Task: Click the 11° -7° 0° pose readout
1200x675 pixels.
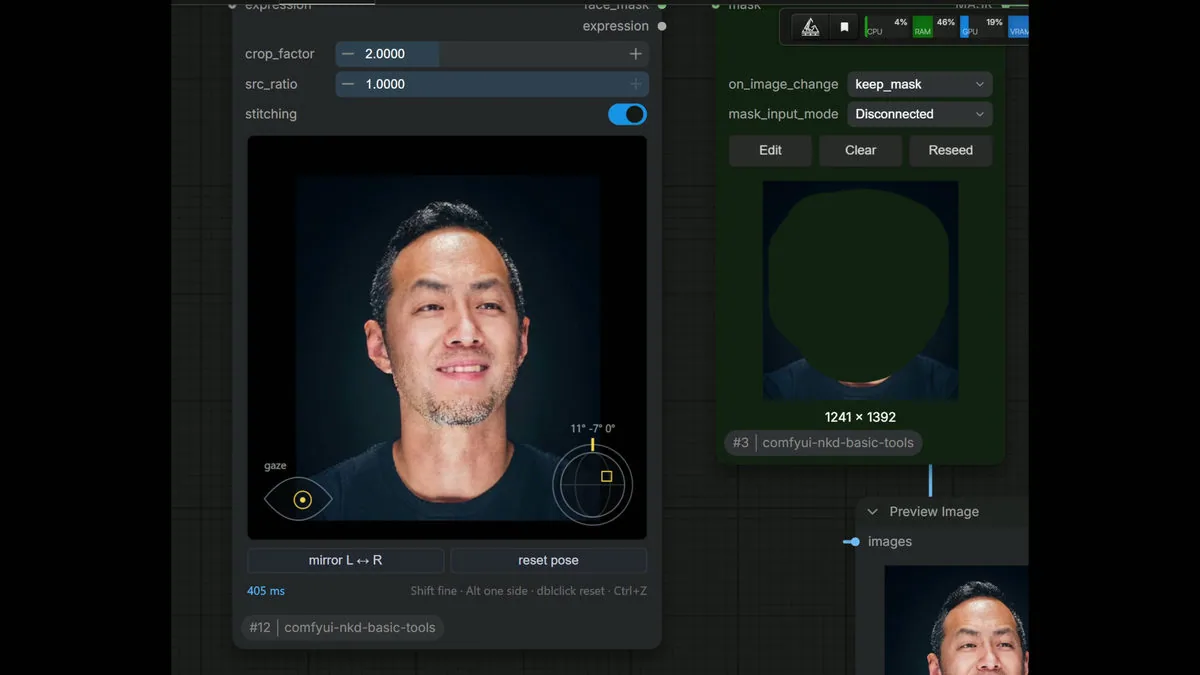Action: coord(593,428)
